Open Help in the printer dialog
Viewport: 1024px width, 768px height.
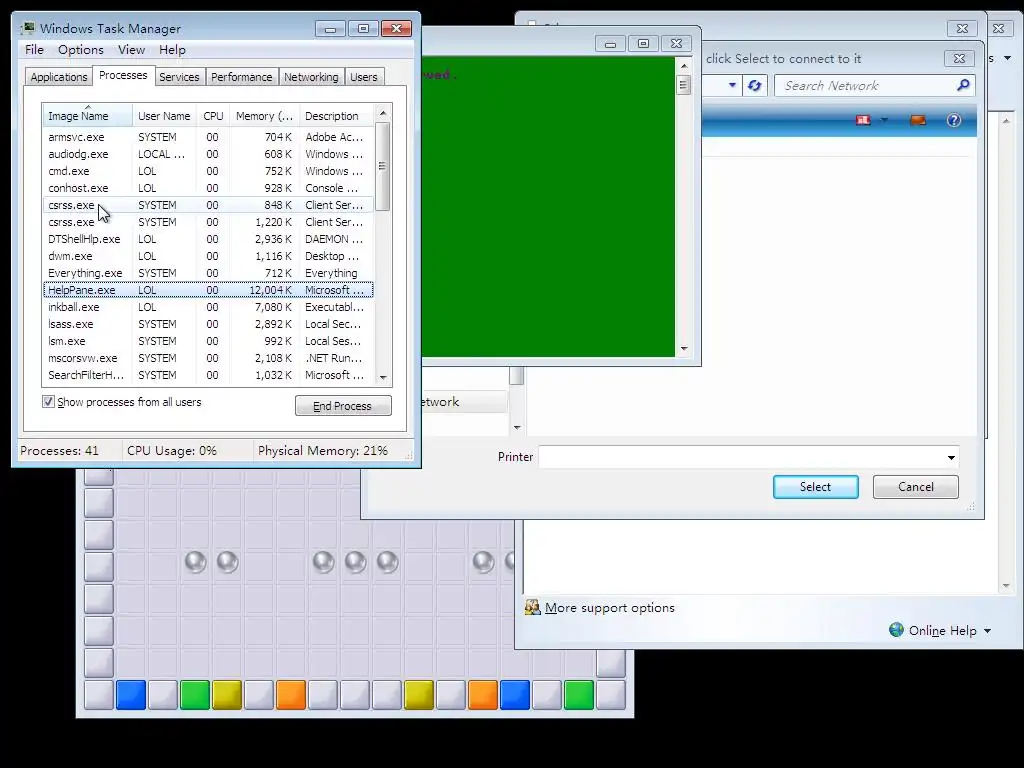[953, 120]
